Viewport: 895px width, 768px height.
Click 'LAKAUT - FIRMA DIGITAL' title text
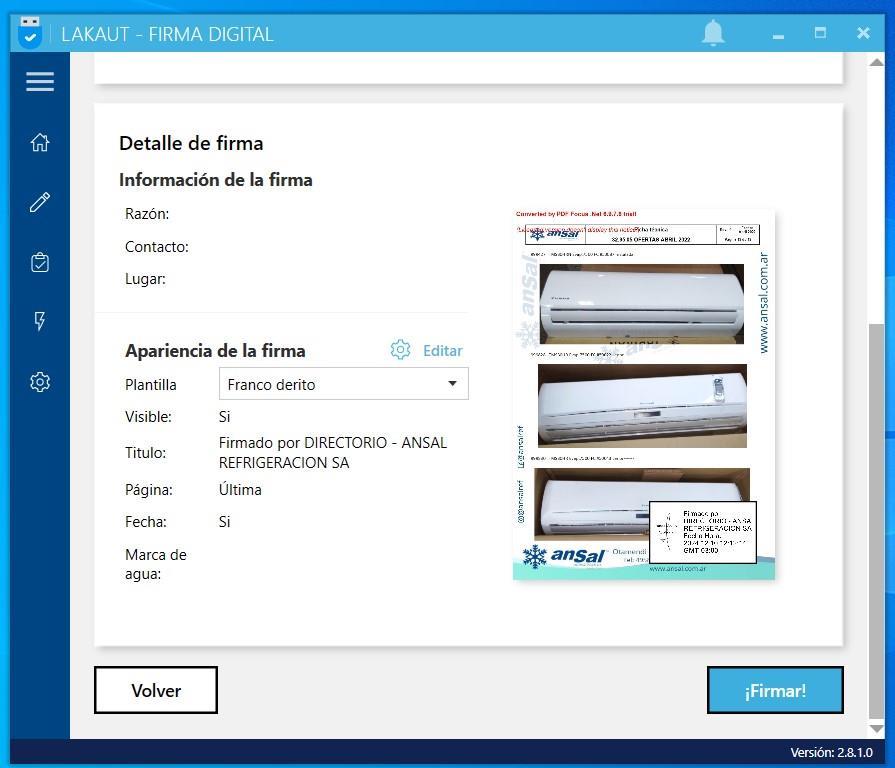pos(167,34)
